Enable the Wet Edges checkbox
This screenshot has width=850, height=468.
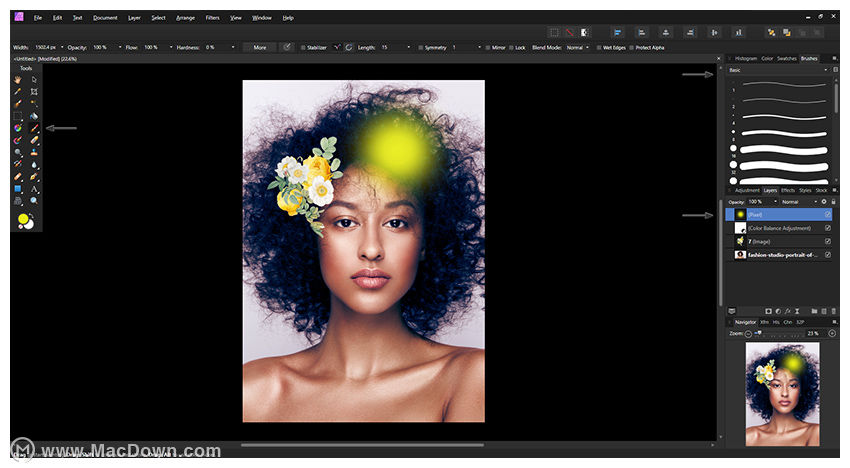599,48
